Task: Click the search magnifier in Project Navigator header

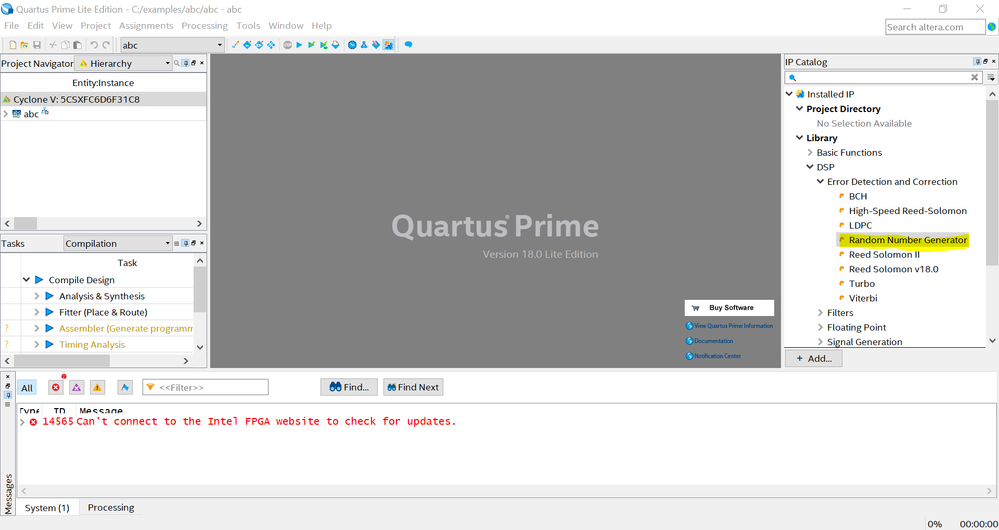Action: click(x=176, y=63)
